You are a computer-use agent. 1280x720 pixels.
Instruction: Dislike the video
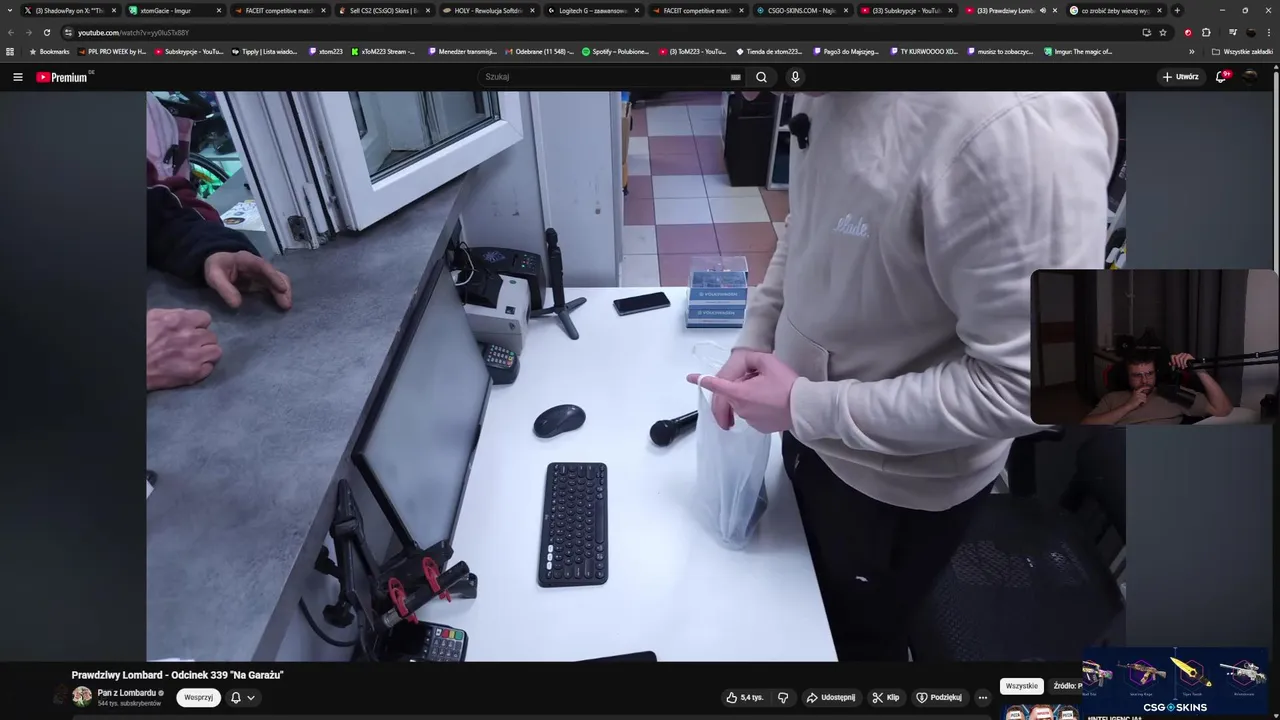pyautogui.click(x=783, y=697)
